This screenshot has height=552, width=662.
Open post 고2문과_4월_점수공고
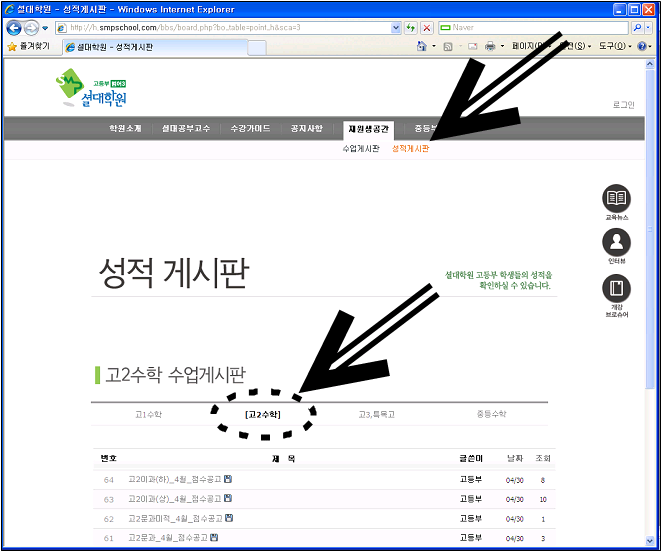tap(168, 538)
